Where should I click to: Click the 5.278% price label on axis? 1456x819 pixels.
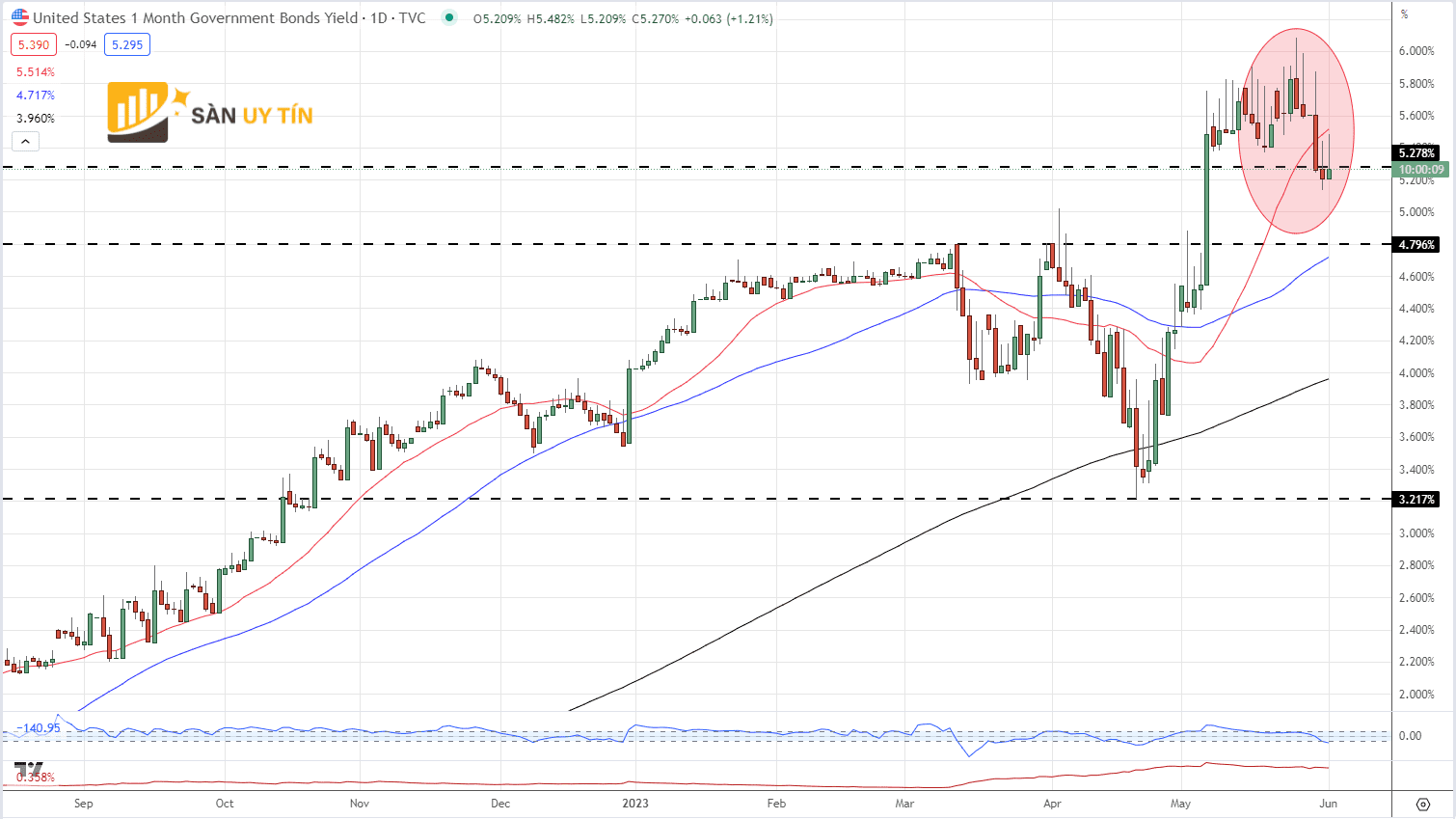tap(1417, 152)
